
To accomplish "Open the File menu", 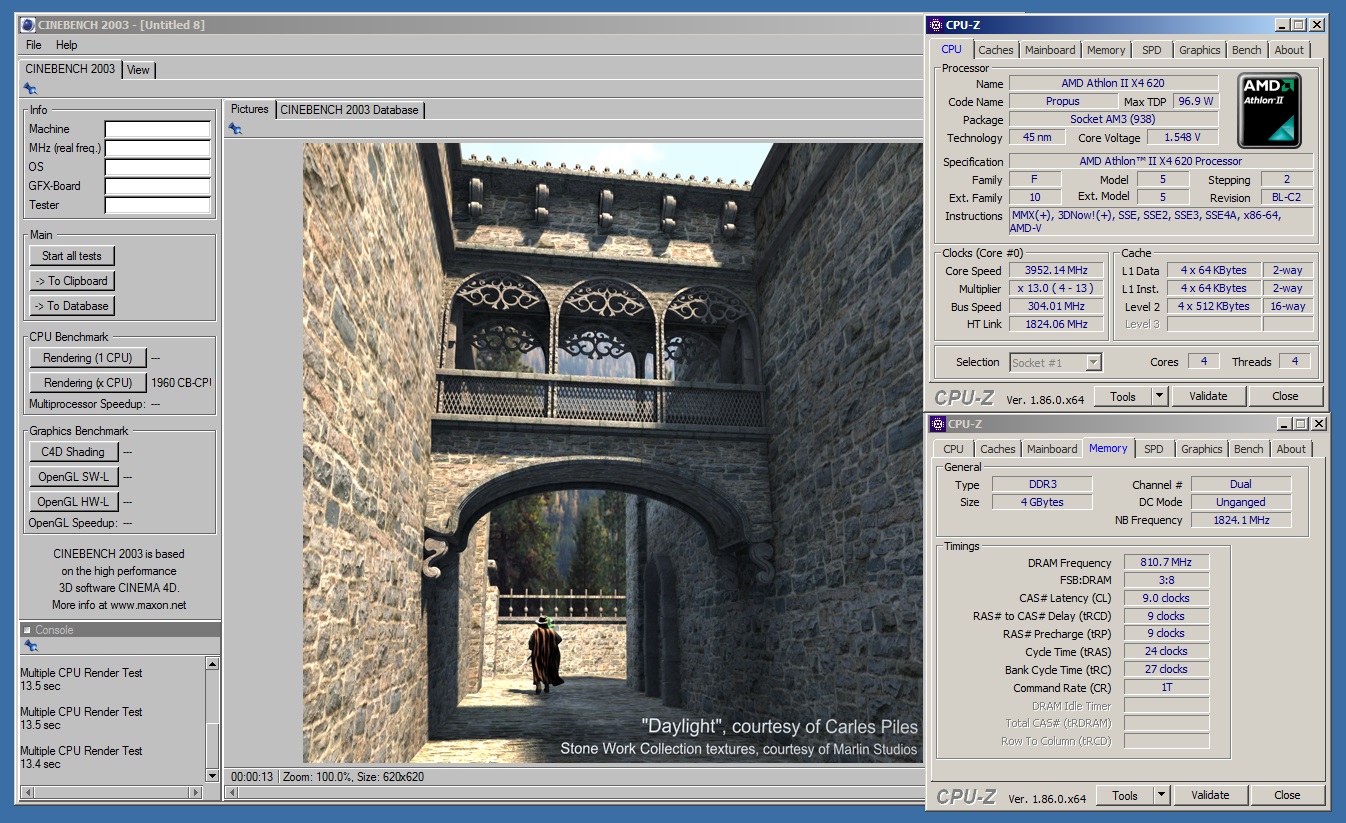I will tap(34, 45).
